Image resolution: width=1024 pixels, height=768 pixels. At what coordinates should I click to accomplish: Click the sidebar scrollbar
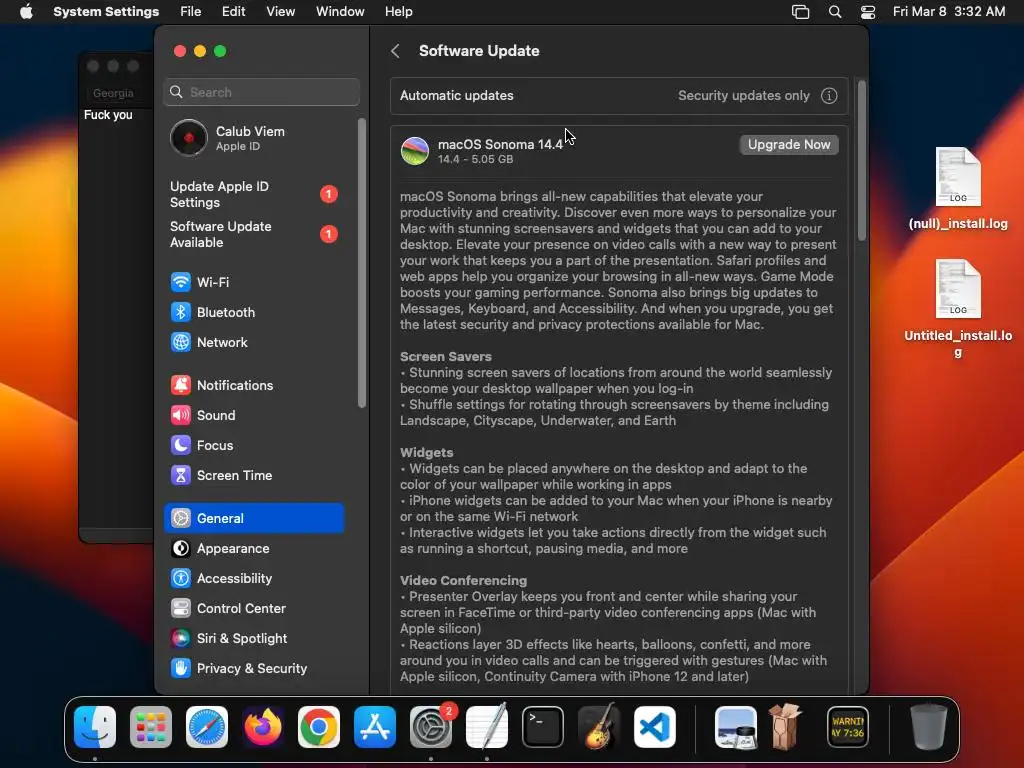click(x=361, y=263)
